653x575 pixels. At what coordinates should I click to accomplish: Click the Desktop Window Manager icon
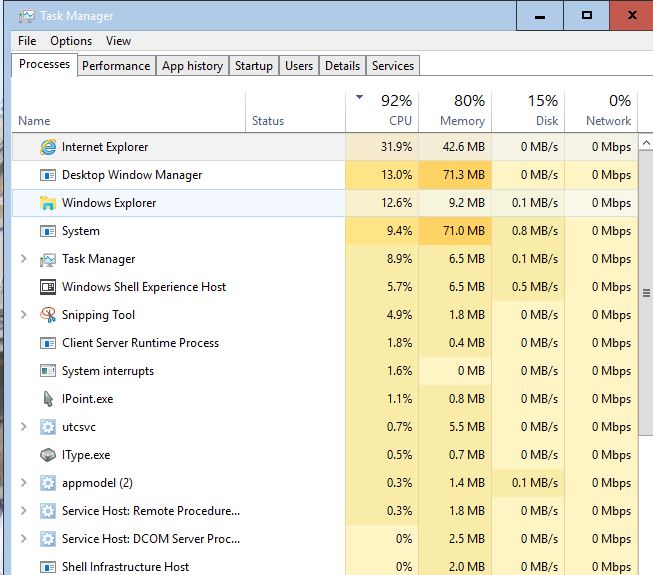coord(48,175)
